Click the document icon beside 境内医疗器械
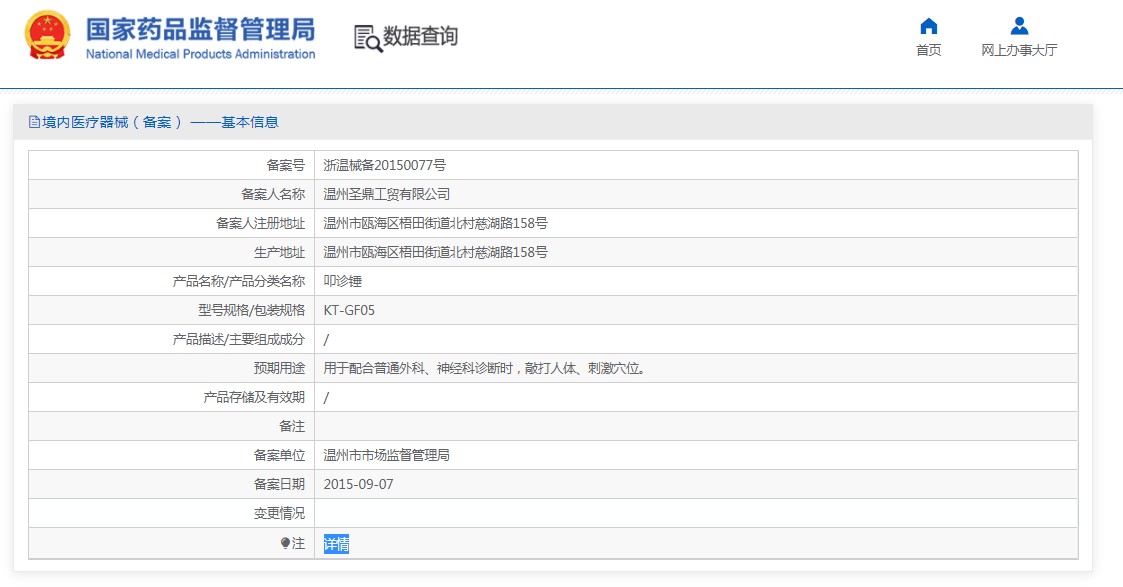This screenshot has width=1123, height=587. (34, 122)
